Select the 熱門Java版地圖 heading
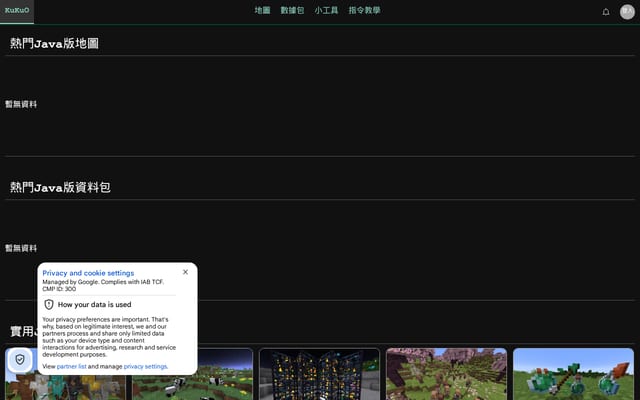 (54, 43)
